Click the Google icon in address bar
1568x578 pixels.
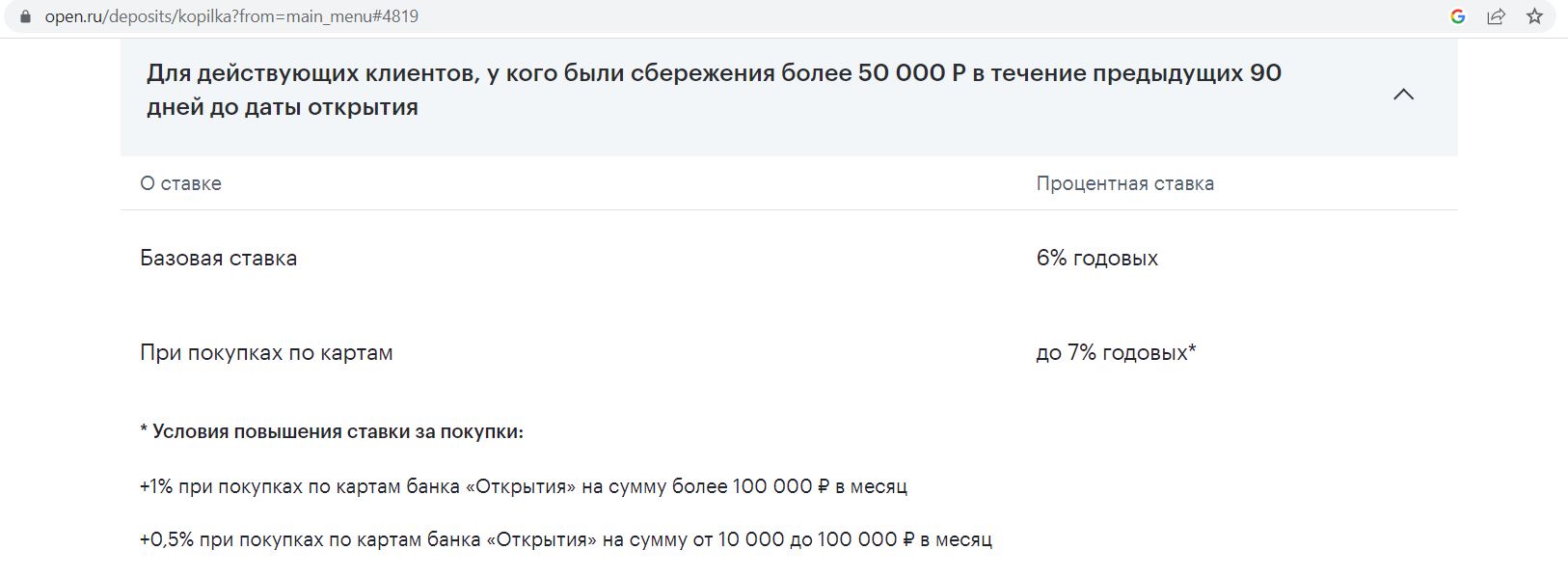click(x=1458, y=16)
